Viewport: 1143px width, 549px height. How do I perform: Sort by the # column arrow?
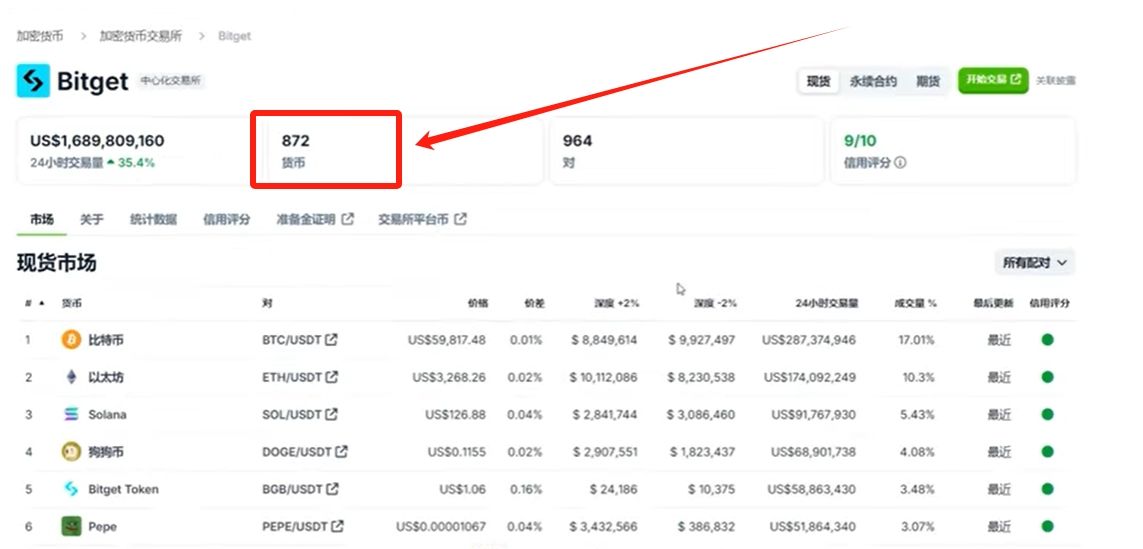coord(42,303)
